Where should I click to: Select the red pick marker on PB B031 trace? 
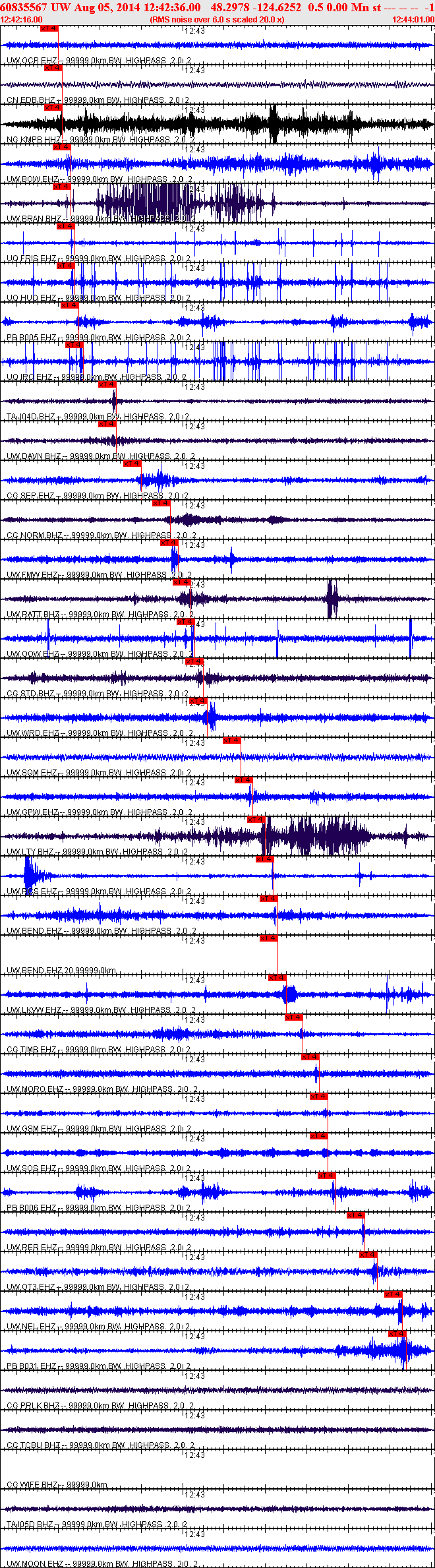[397, 1334]
